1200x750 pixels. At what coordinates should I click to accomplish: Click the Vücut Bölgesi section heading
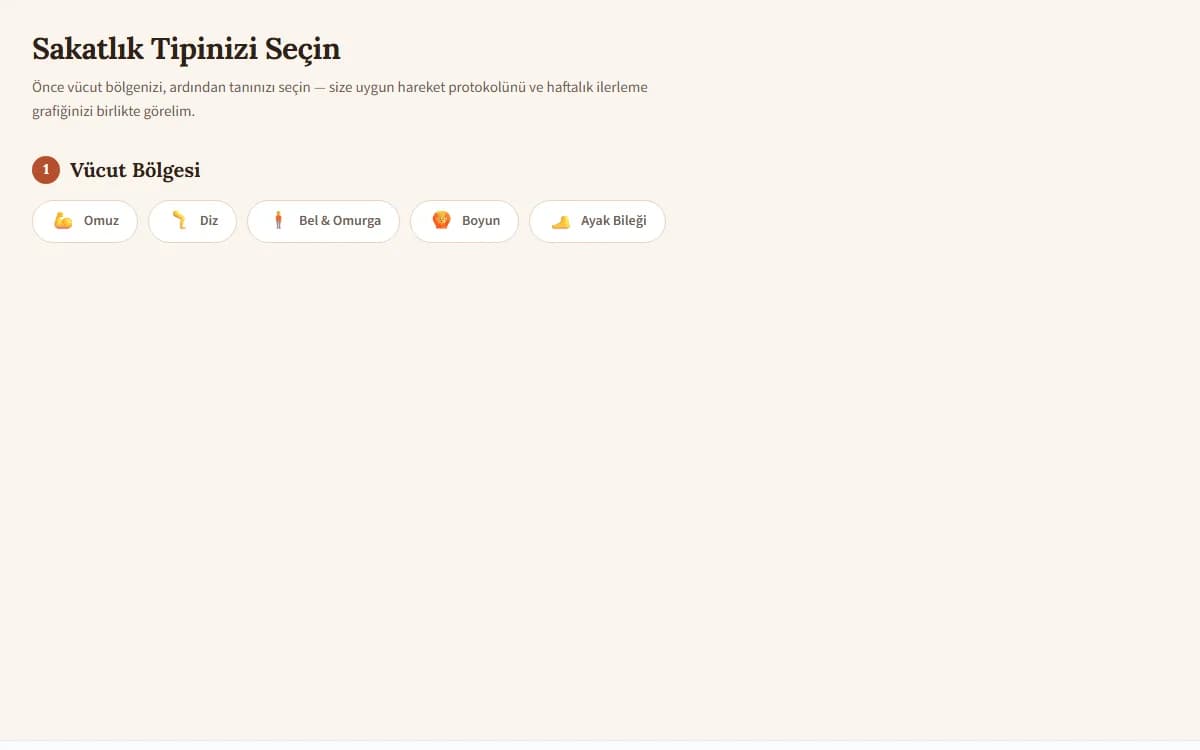coord(135,170)
